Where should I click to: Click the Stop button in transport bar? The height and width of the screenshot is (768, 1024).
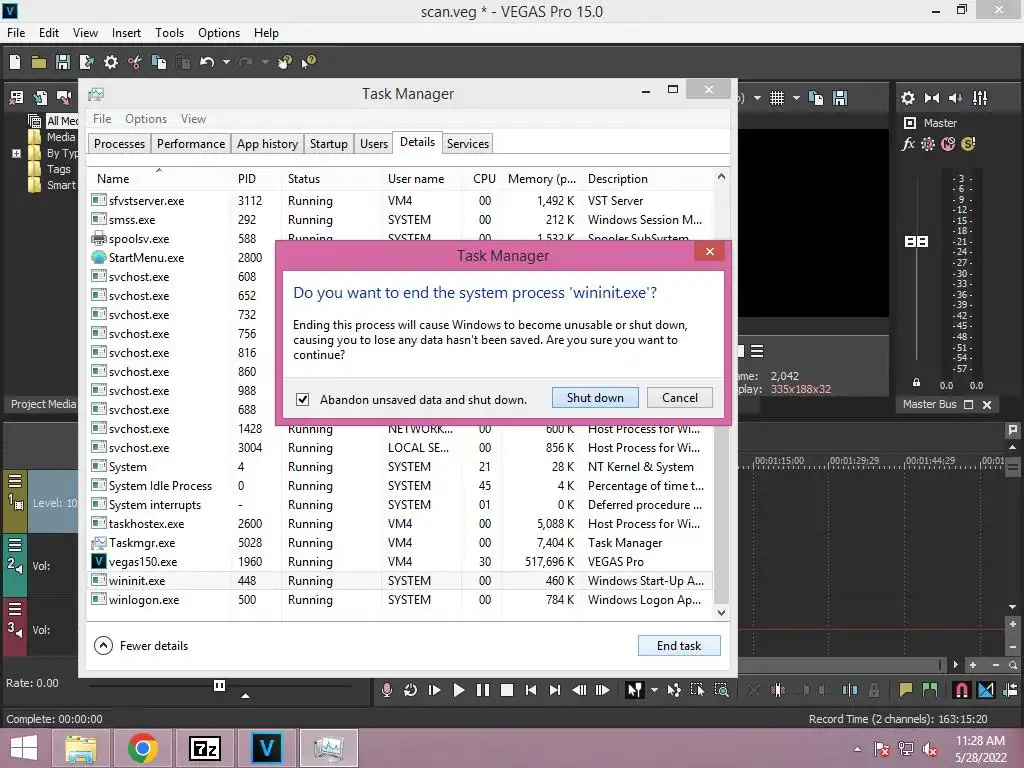tap(507, 690)
